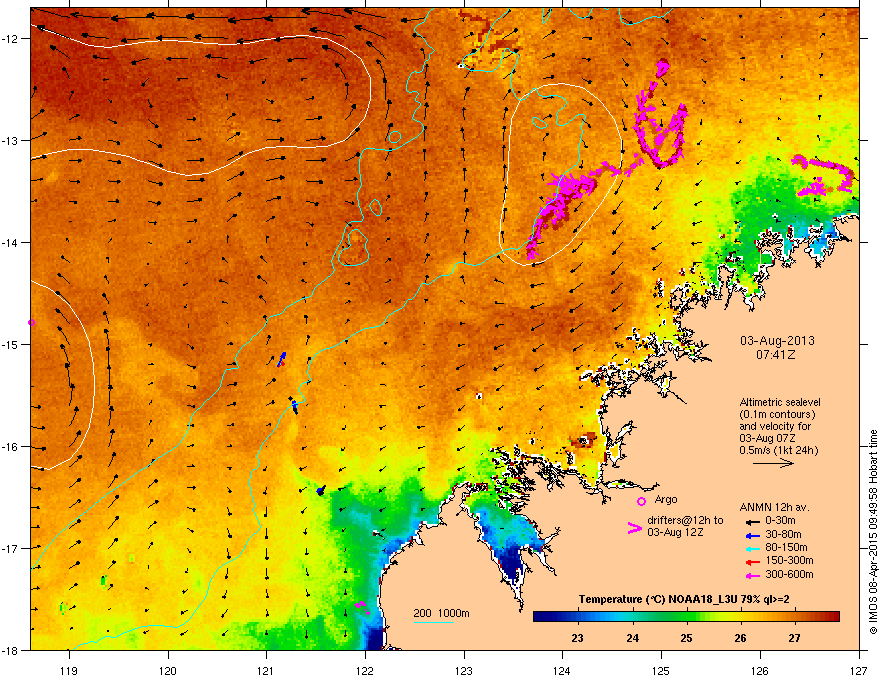The height and width of the screenshot is (680, 880).
Task: Click the dark red end of the temperature colorbar
Action: (833, 617)
